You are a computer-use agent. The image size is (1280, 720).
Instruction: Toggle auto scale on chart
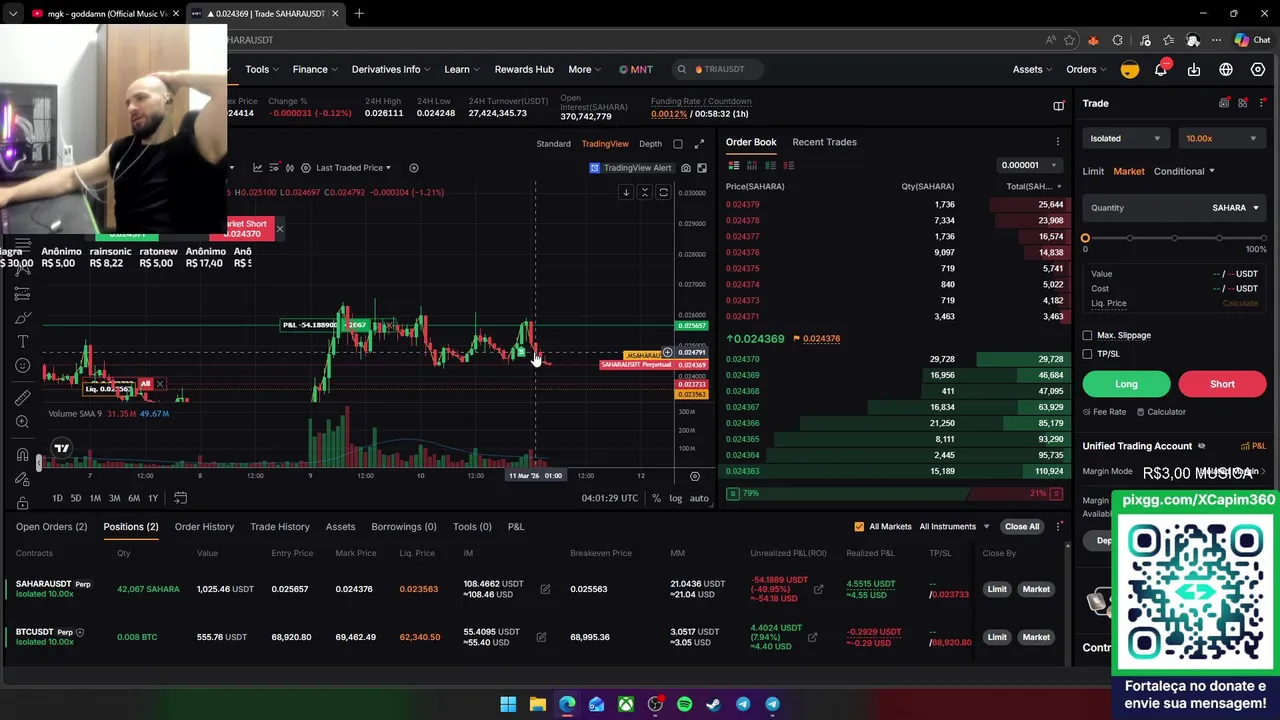(x=699, y=498)
